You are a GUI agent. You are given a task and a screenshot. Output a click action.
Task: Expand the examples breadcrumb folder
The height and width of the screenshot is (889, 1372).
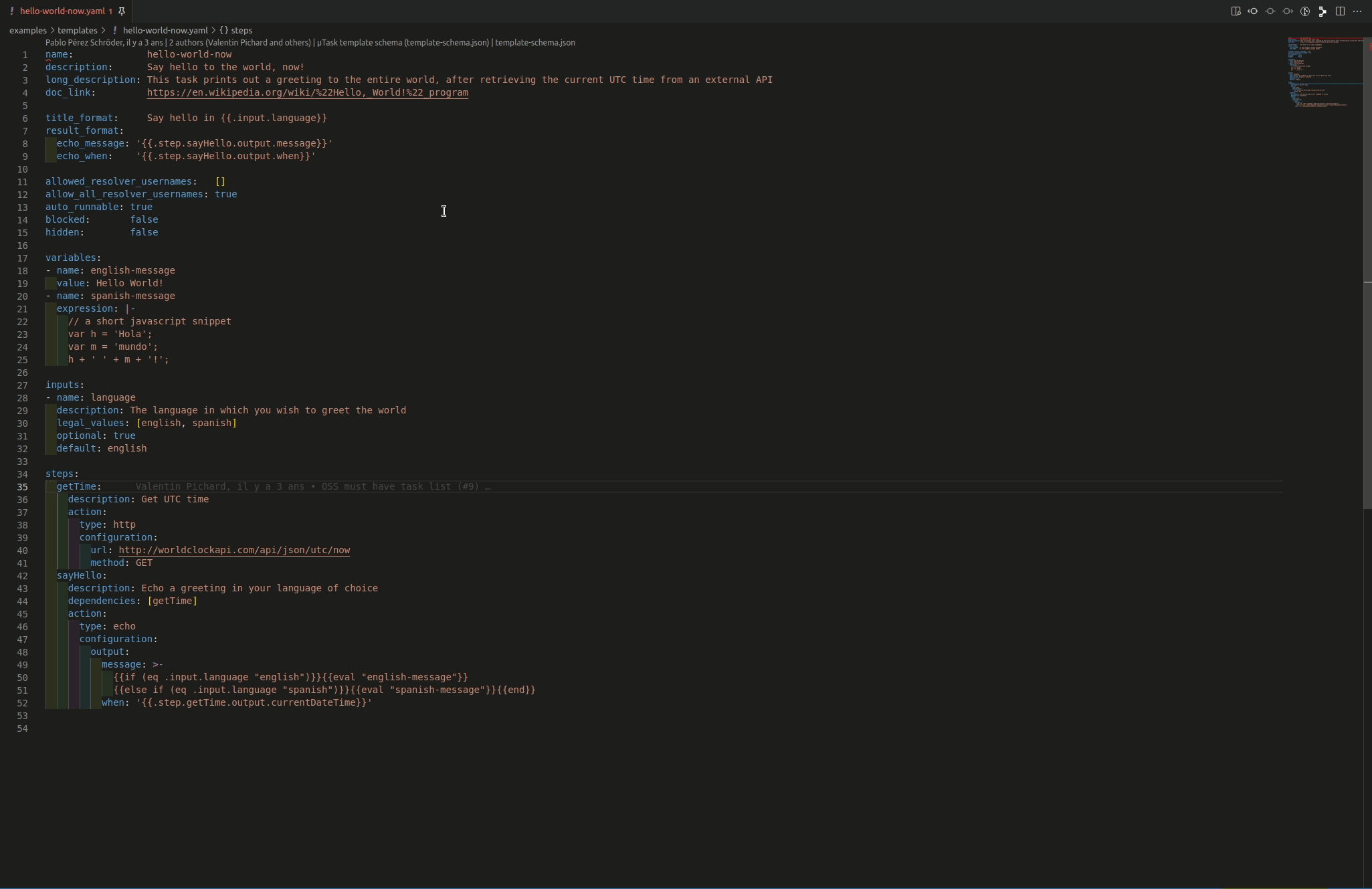pyautogui.click(x=27, y=31)
